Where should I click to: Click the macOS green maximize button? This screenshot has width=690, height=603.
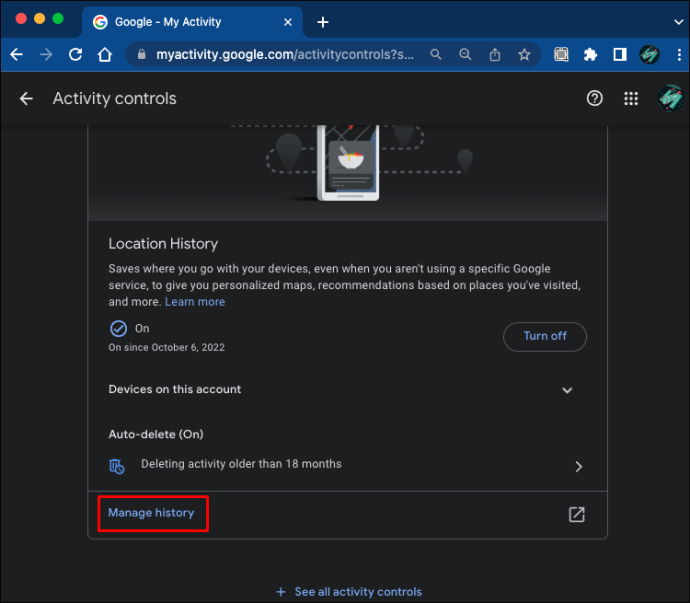(58, 18)
